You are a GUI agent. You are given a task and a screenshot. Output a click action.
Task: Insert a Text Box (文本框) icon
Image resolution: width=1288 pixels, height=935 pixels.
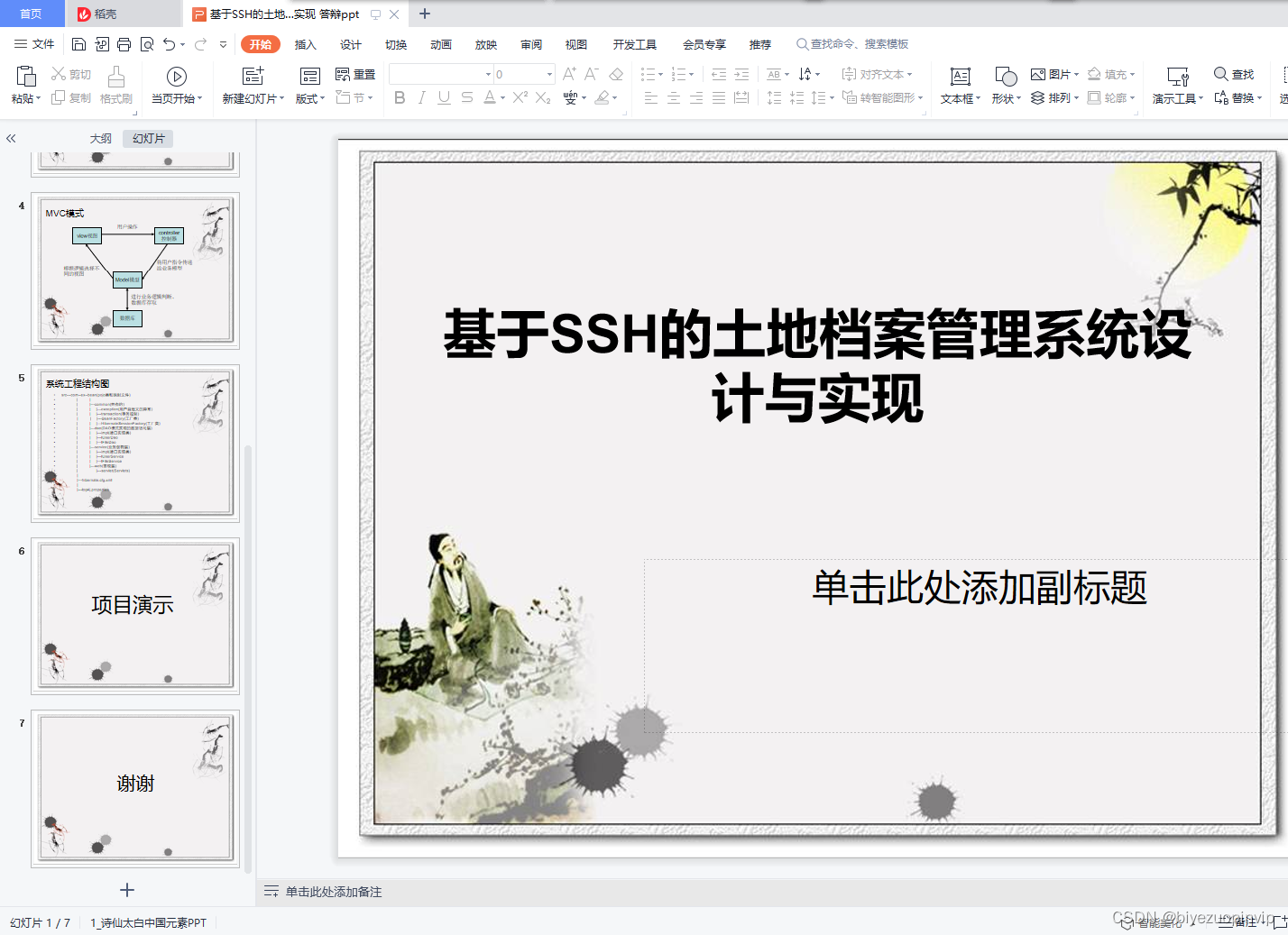point(961,77)
